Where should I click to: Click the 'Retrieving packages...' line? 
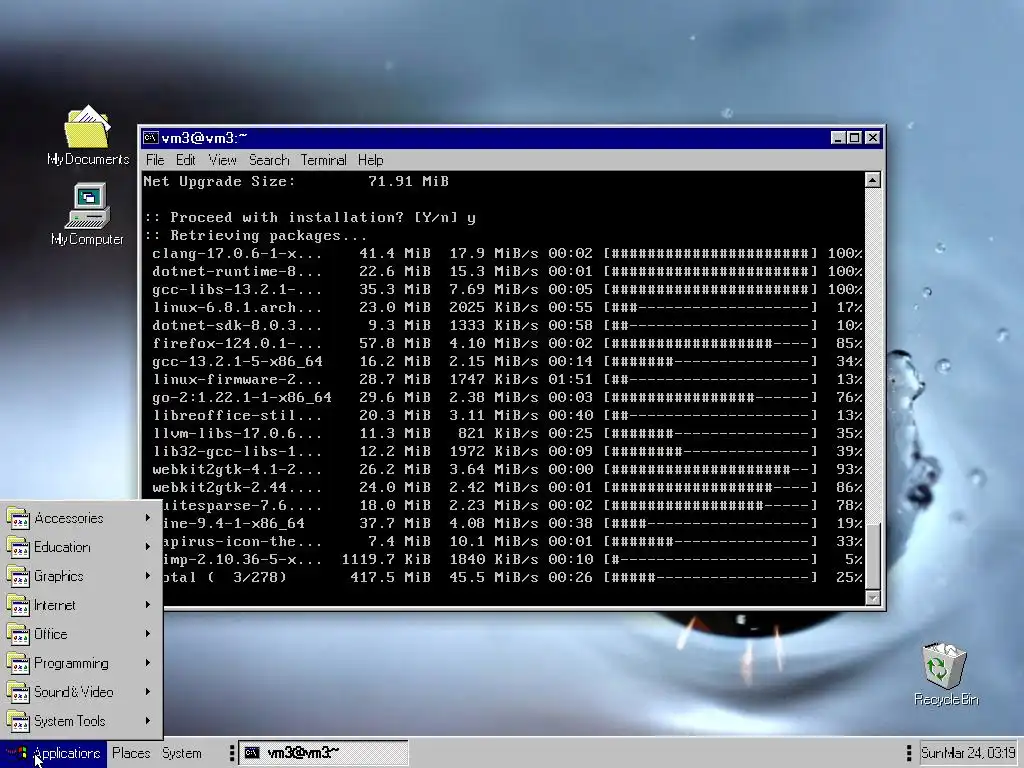255,236
